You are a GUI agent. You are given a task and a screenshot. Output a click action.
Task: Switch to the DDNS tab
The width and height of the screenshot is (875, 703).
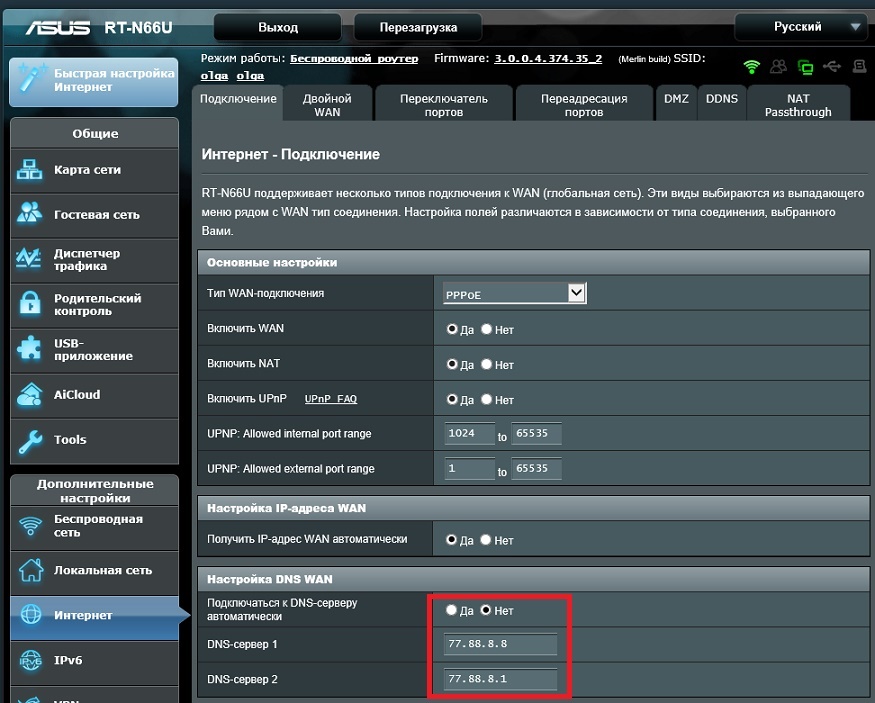coord(721,99)
